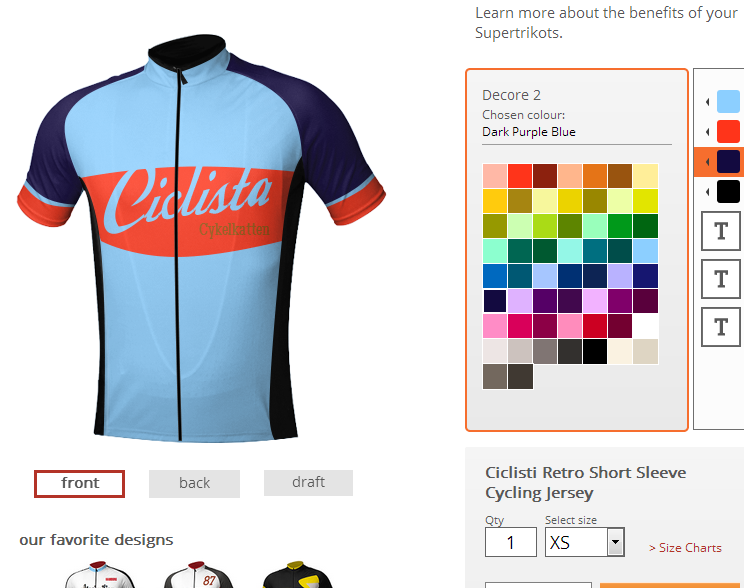The width and height of the screenshot is (744, 588).
Task: Open the third text T icon
Action: (721, 327)
